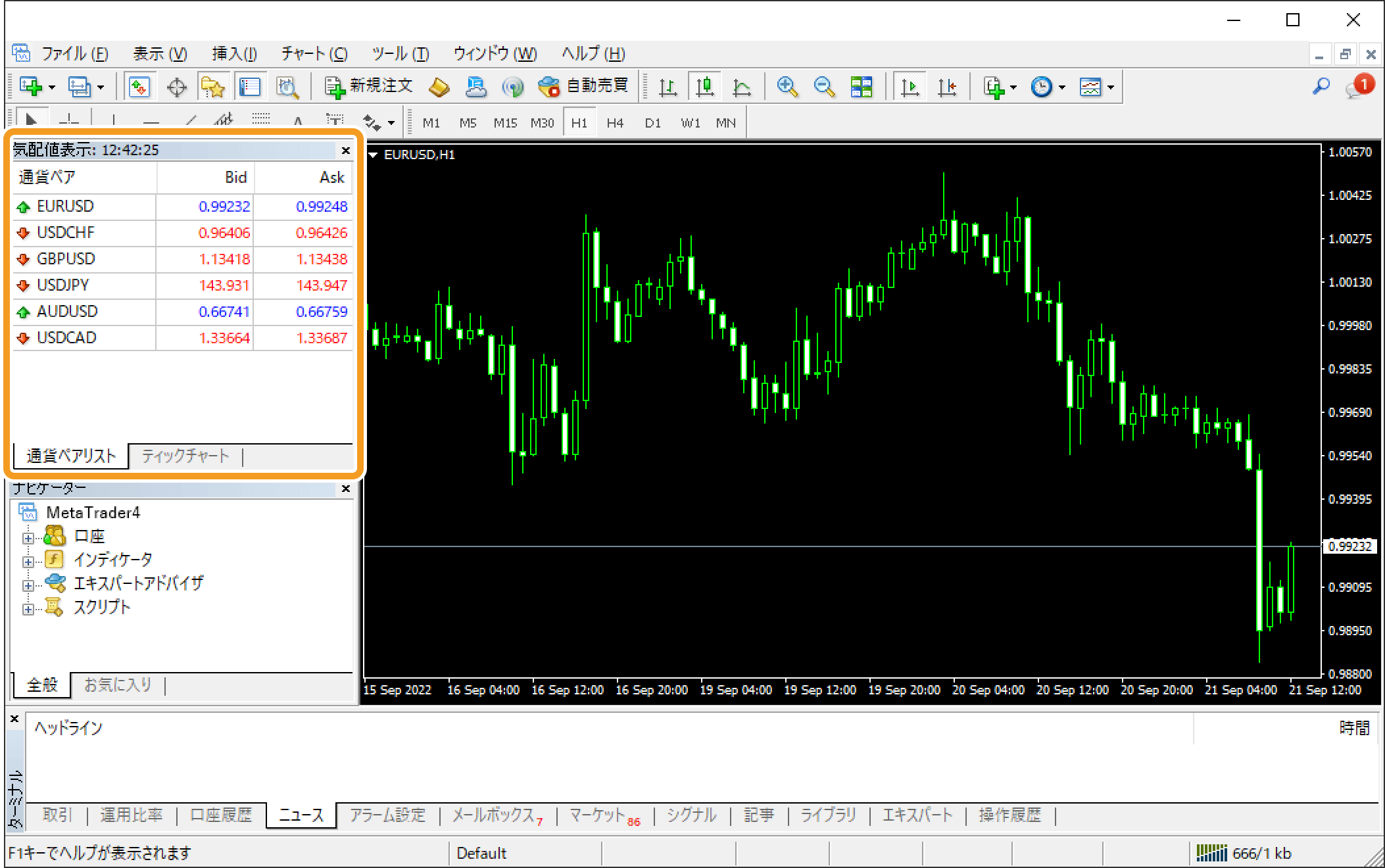Open the periodicity clock dropdown arrow
Screen dimensions: 1385x868
[x=1062, y=87]
